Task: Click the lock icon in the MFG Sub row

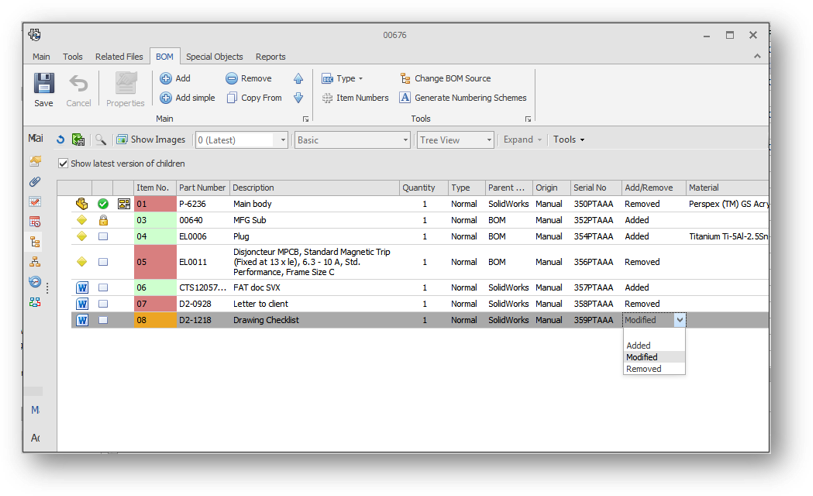Action: point(103,220)
